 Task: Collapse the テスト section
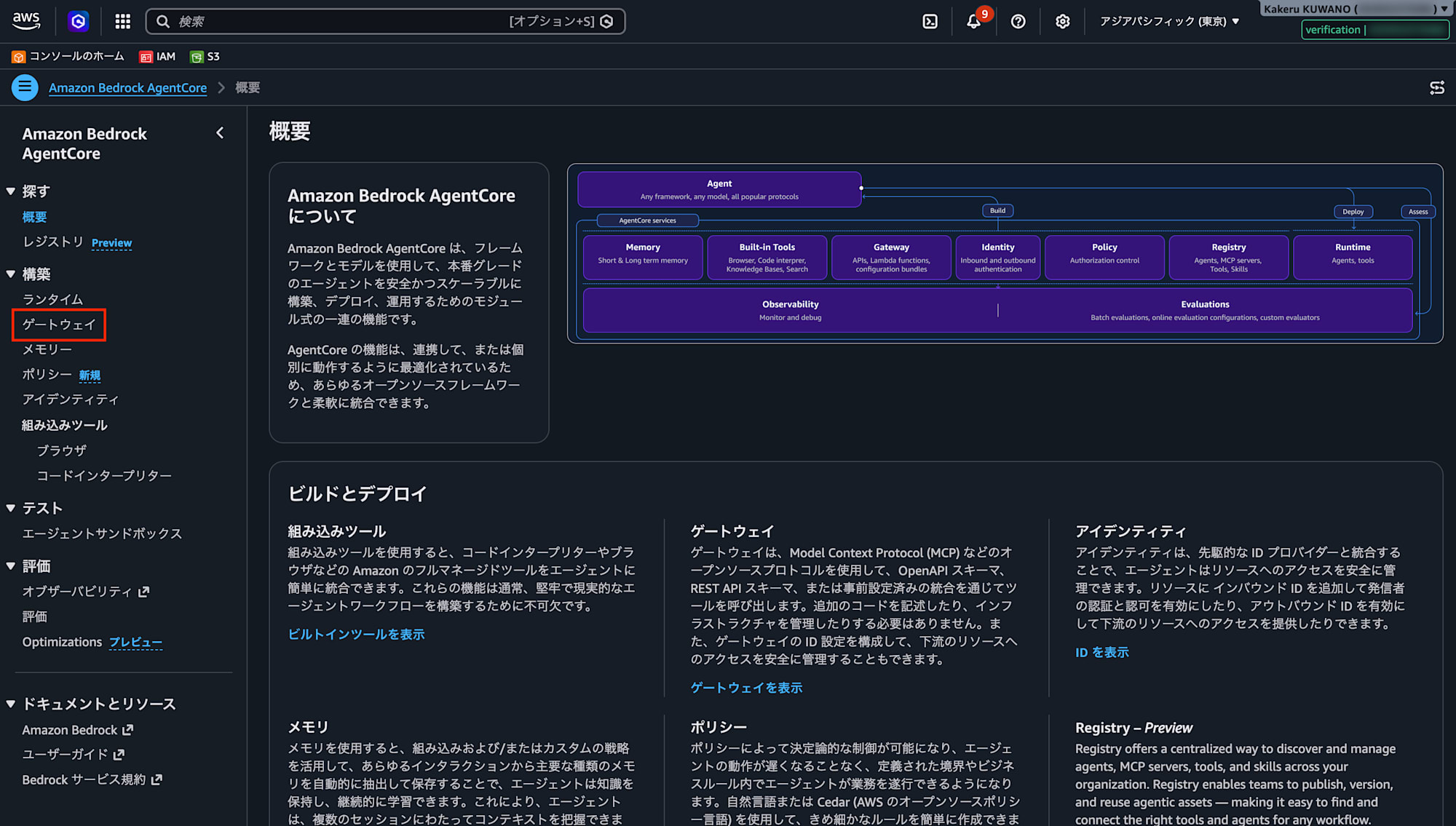(11, 508)
